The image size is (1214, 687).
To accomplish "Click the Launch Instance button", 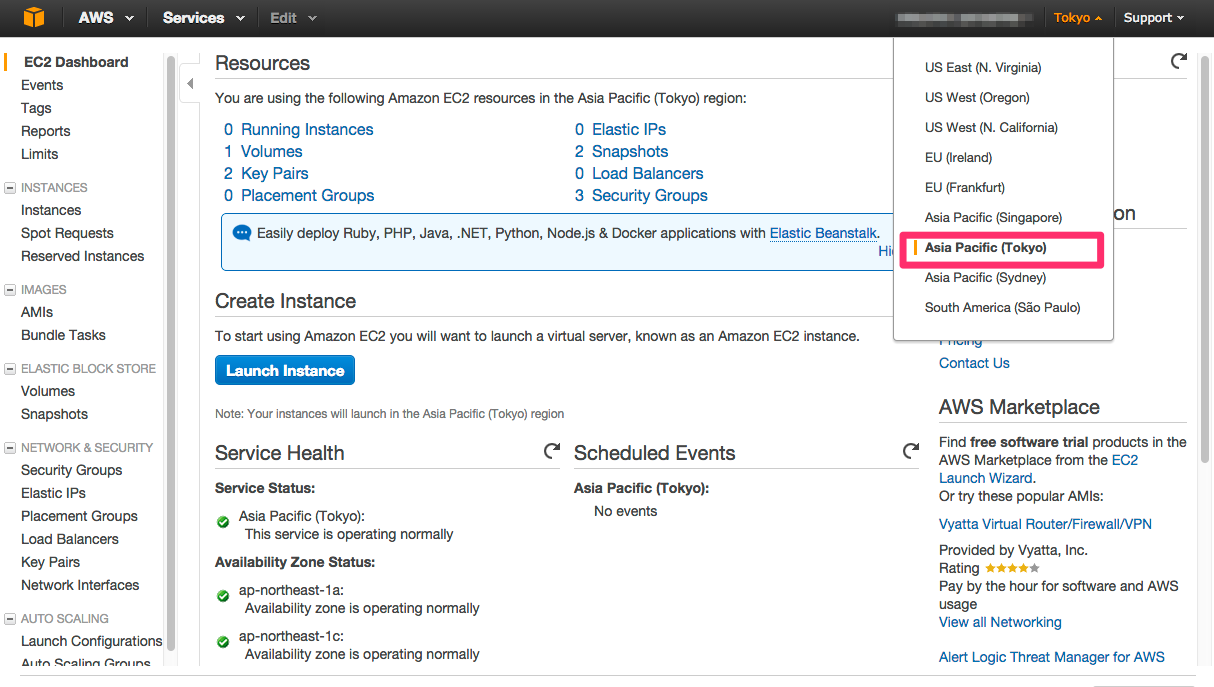I will click(x=285, y=370).
